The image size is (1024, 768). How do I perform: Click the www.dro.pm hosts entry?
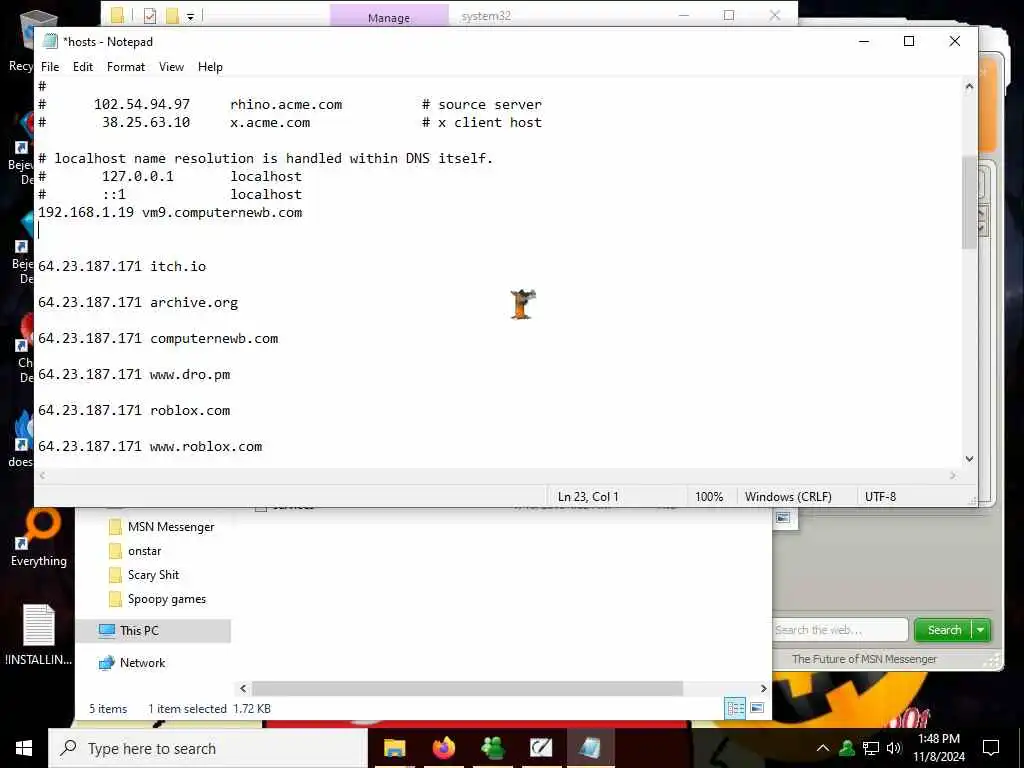coord(134,374)
